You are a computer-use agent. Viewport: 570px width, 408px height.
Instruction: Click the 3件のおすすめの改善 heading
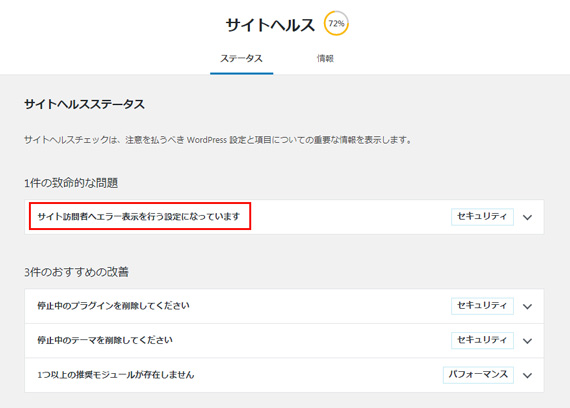click(76, 272)
